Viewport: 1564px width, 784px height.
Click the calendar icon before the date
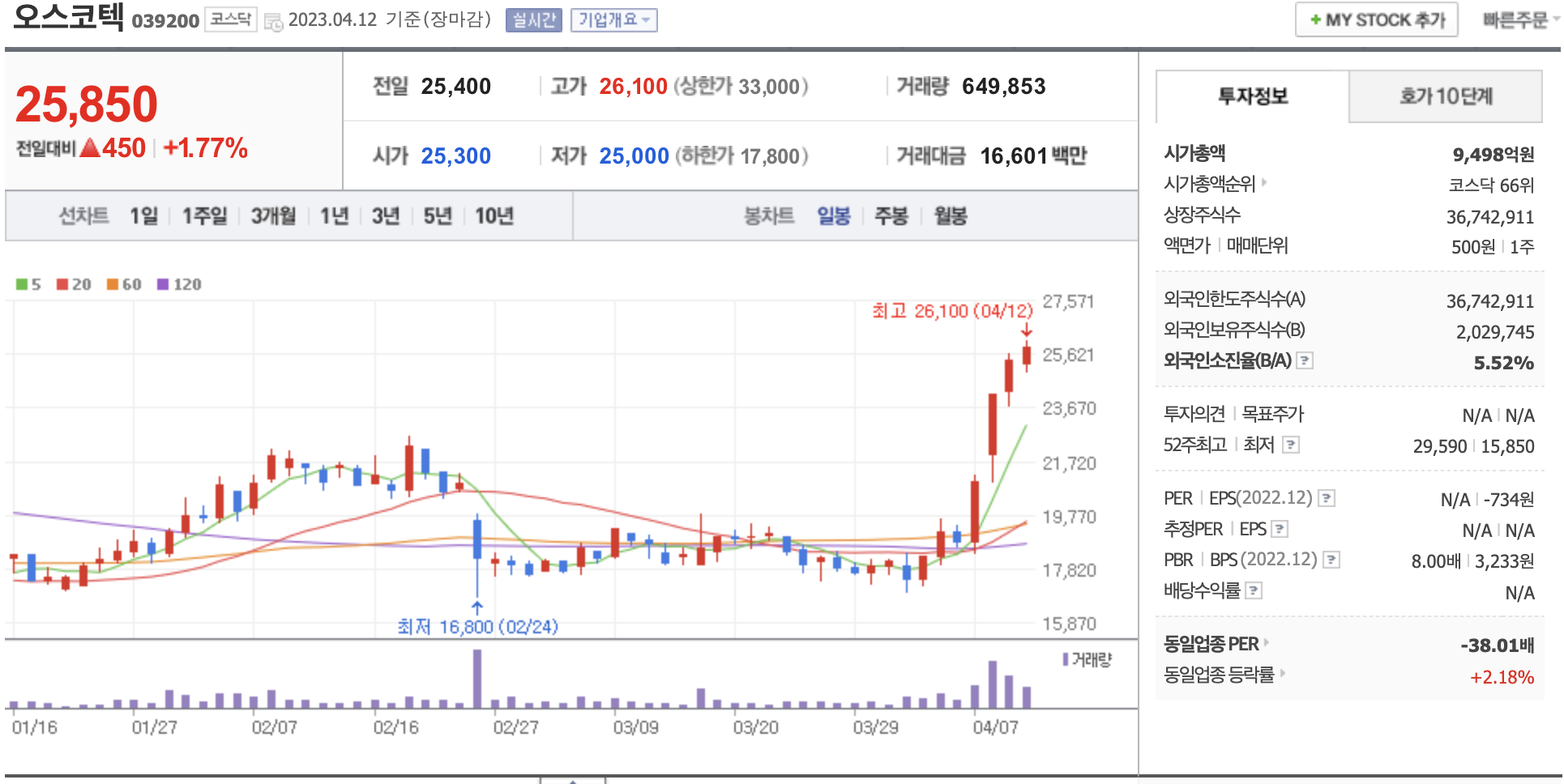pos(274,21)
